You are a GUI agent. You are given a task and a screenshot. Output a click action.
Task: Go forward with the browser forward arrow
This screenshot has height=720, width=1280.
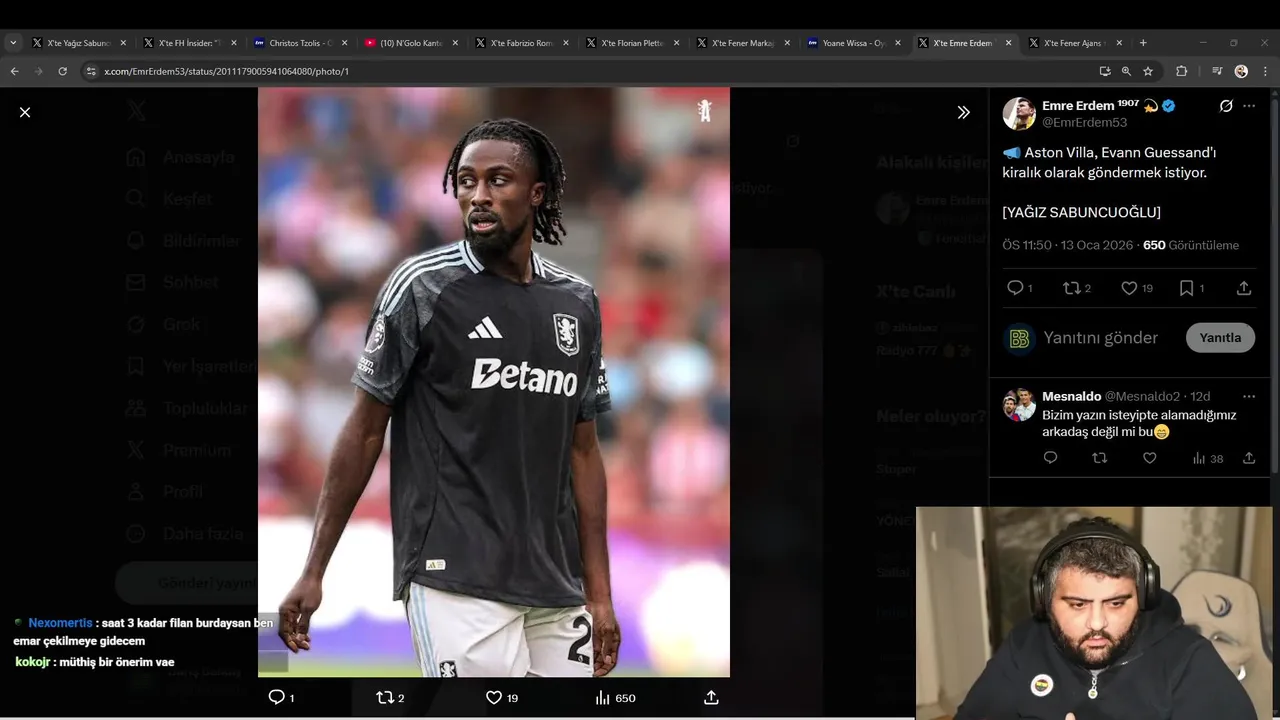tap(38, 71)
